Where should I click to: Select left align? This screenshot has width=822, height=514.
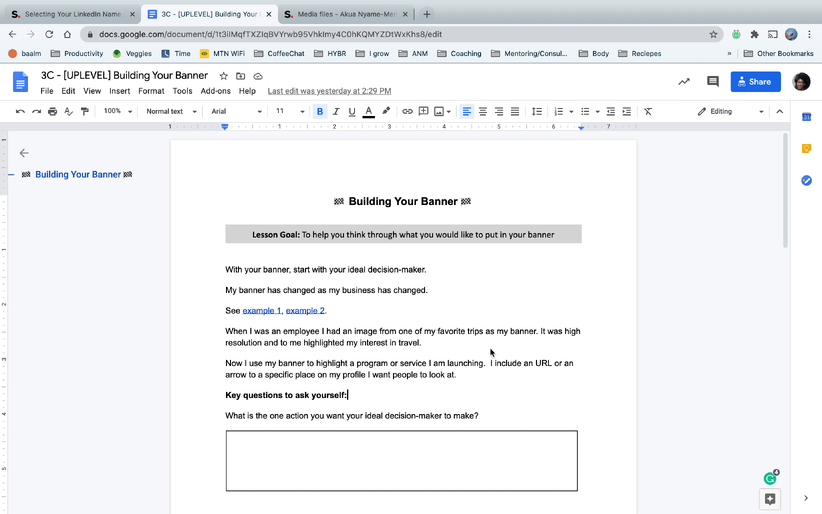pos(467,111)
